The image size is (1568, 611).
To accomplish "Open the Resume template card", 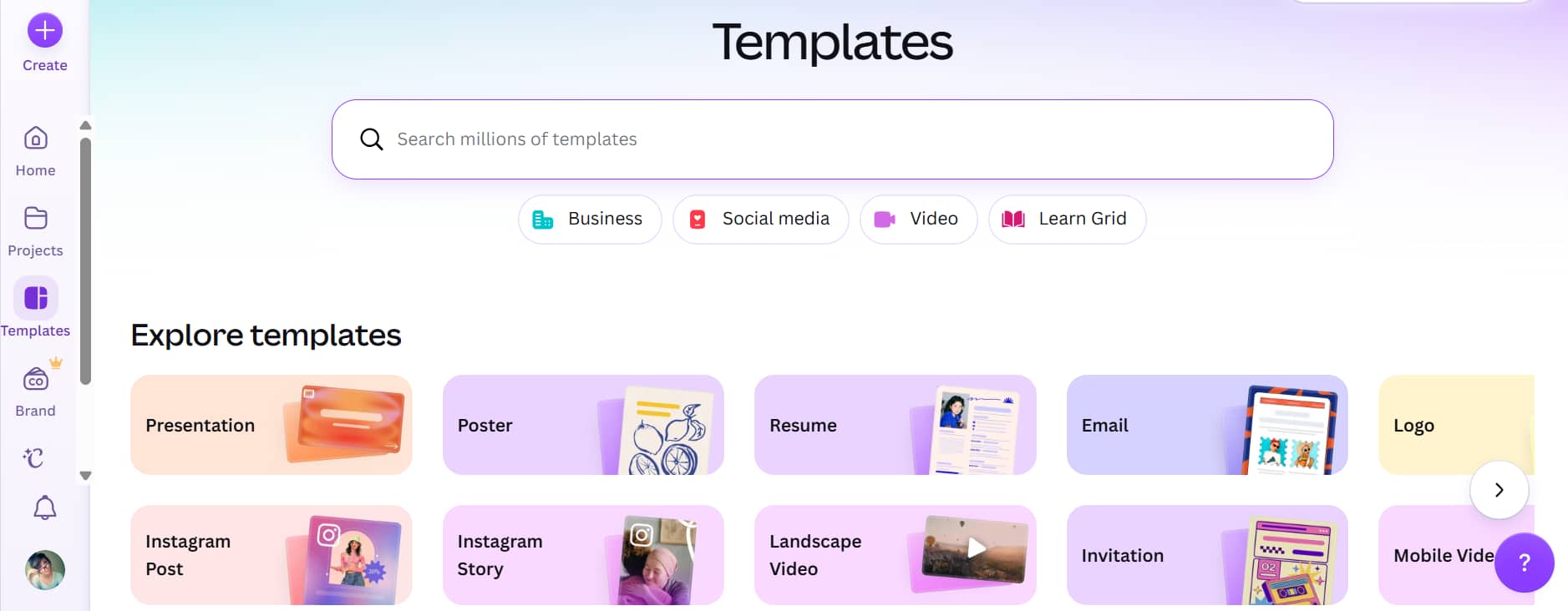I will [895, 425].
